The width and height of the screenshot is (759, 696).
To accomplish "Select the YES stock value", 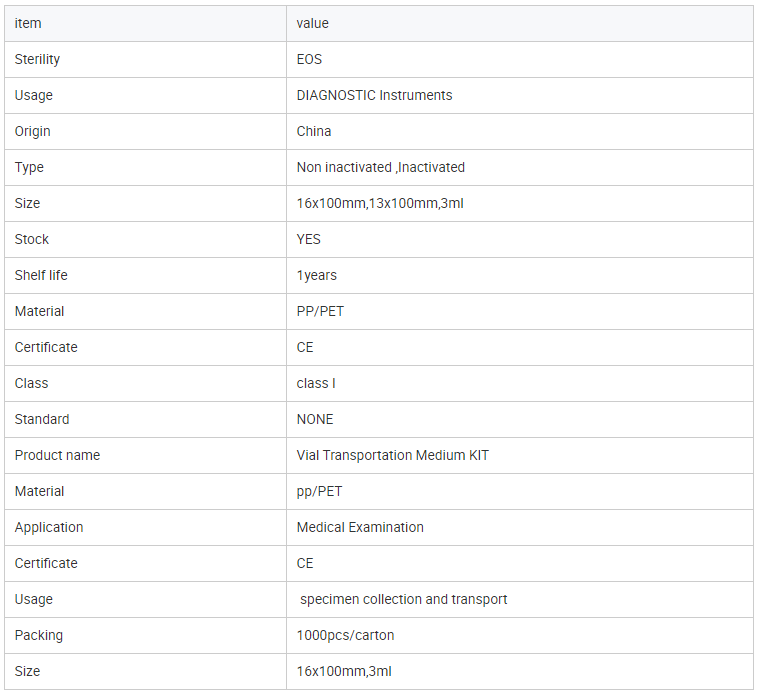I will (309, 239).
